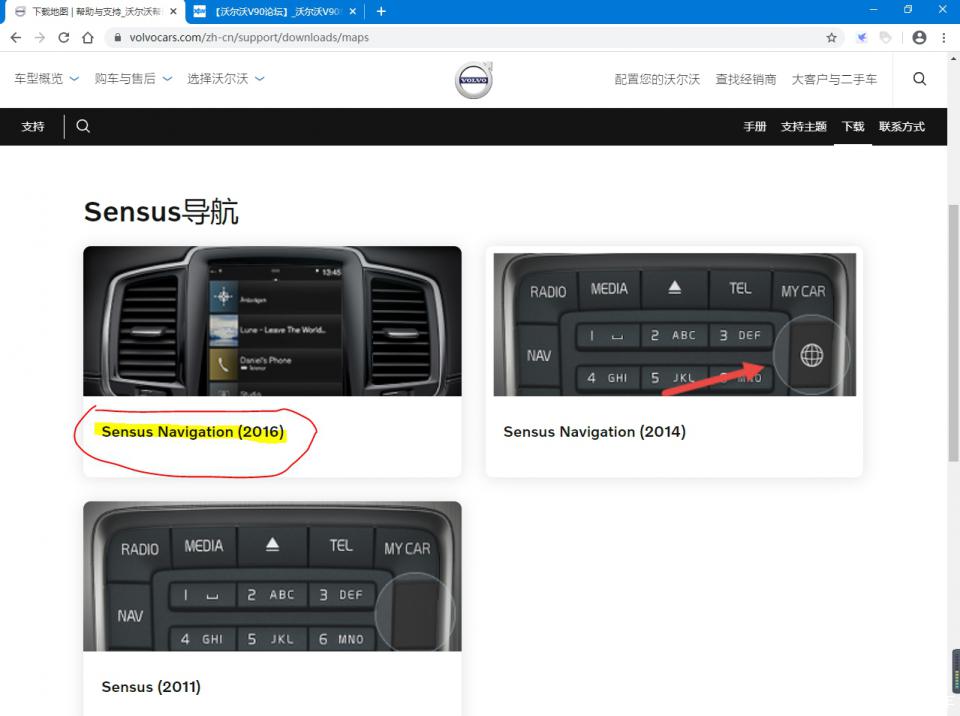960x716 pixels.
Task: Click the page vertical scrollbar
Action: pyautogui.click(x=953, y=334)
